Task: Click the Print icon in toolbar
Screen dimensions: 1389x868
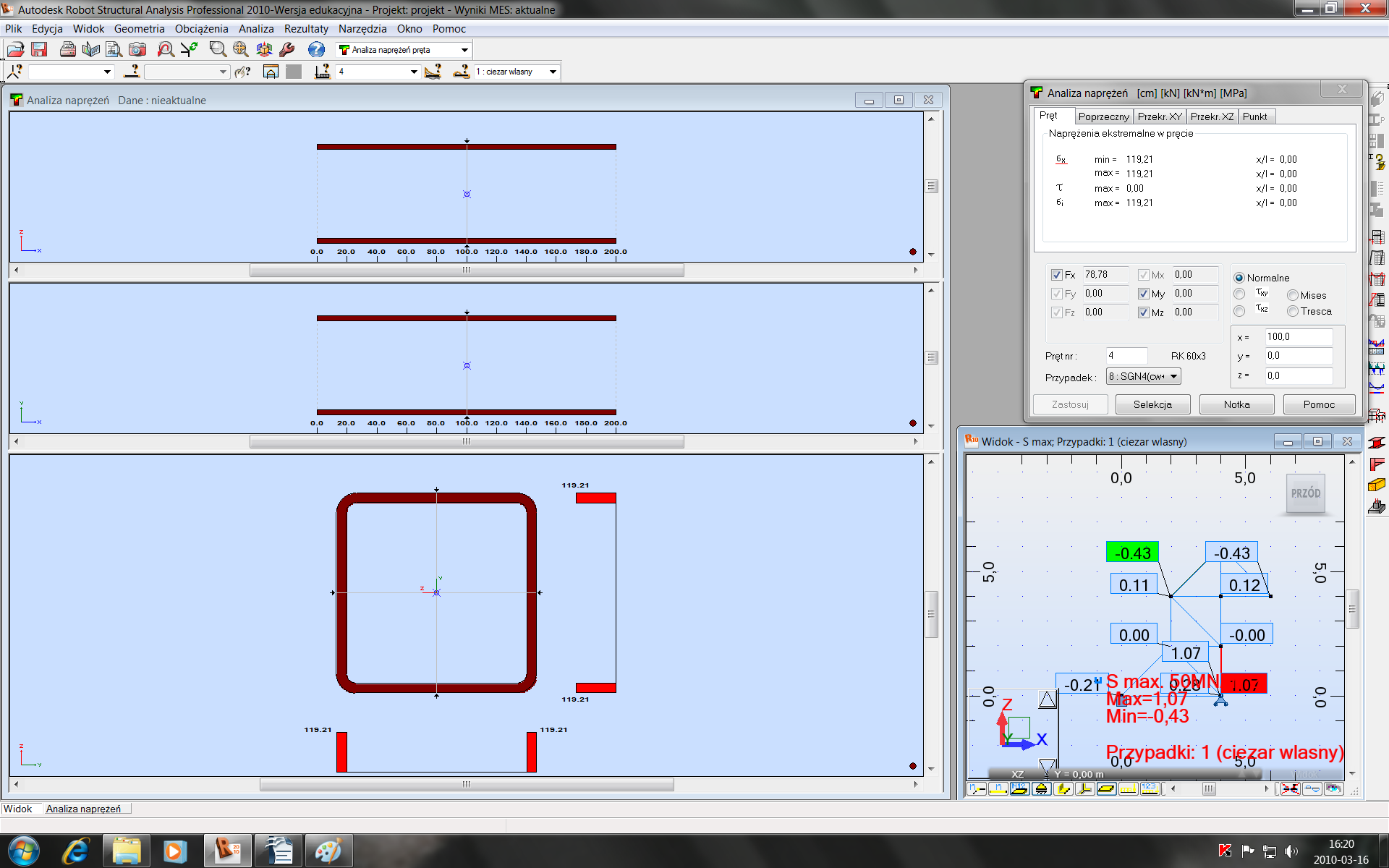Action: (x=67, y=49)
